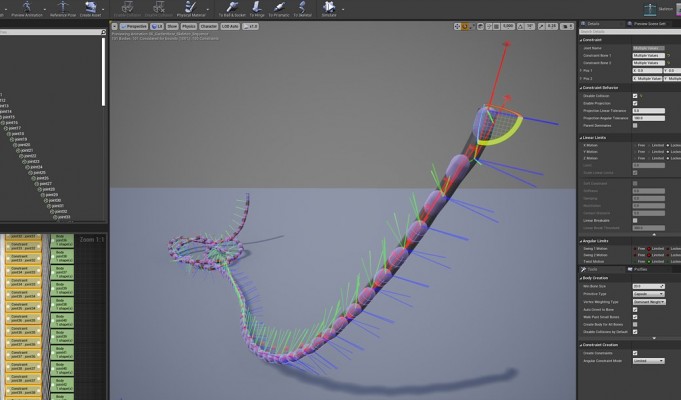Screen dimensions: 681x400
Task: Toggle Auto Orient to Bone checkbox
Action: pyautogui.click(x=635, y=310)
